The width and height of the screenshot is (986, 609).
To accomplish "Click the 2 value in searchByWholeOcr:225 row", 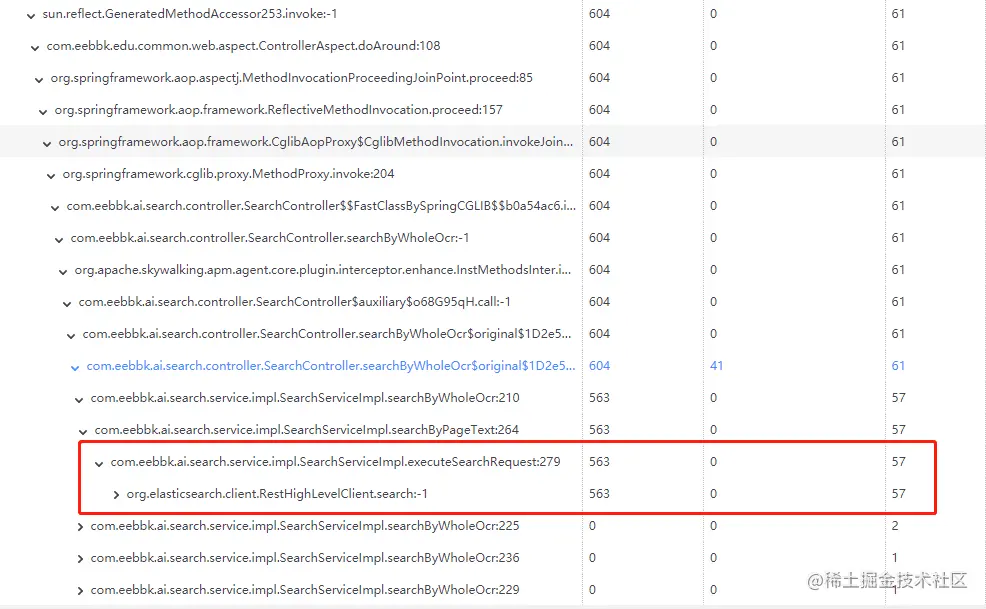I will pos(895,526).
